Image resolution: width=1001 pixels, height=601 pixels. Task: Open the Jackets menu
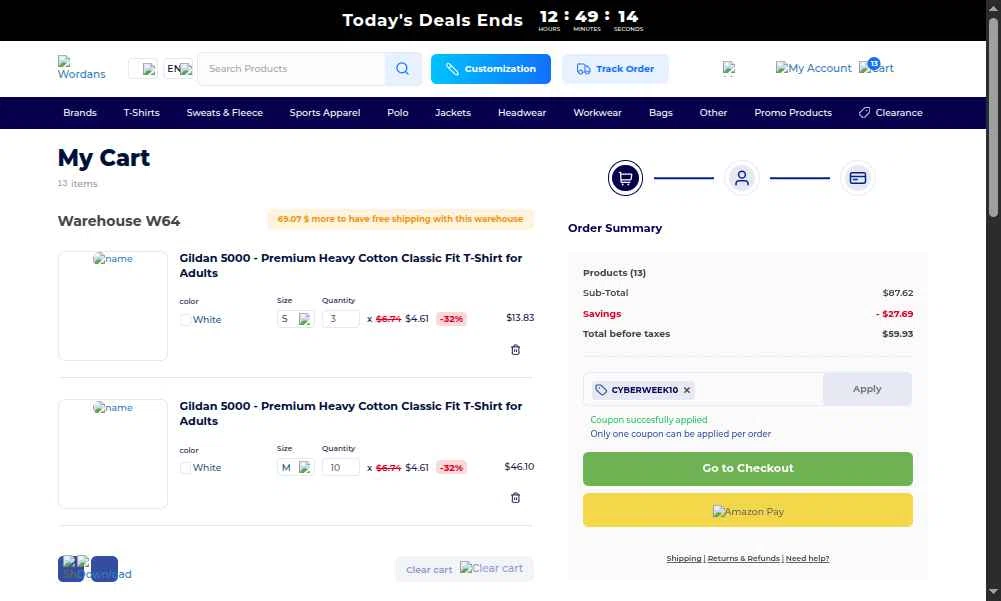coord(453,113)
